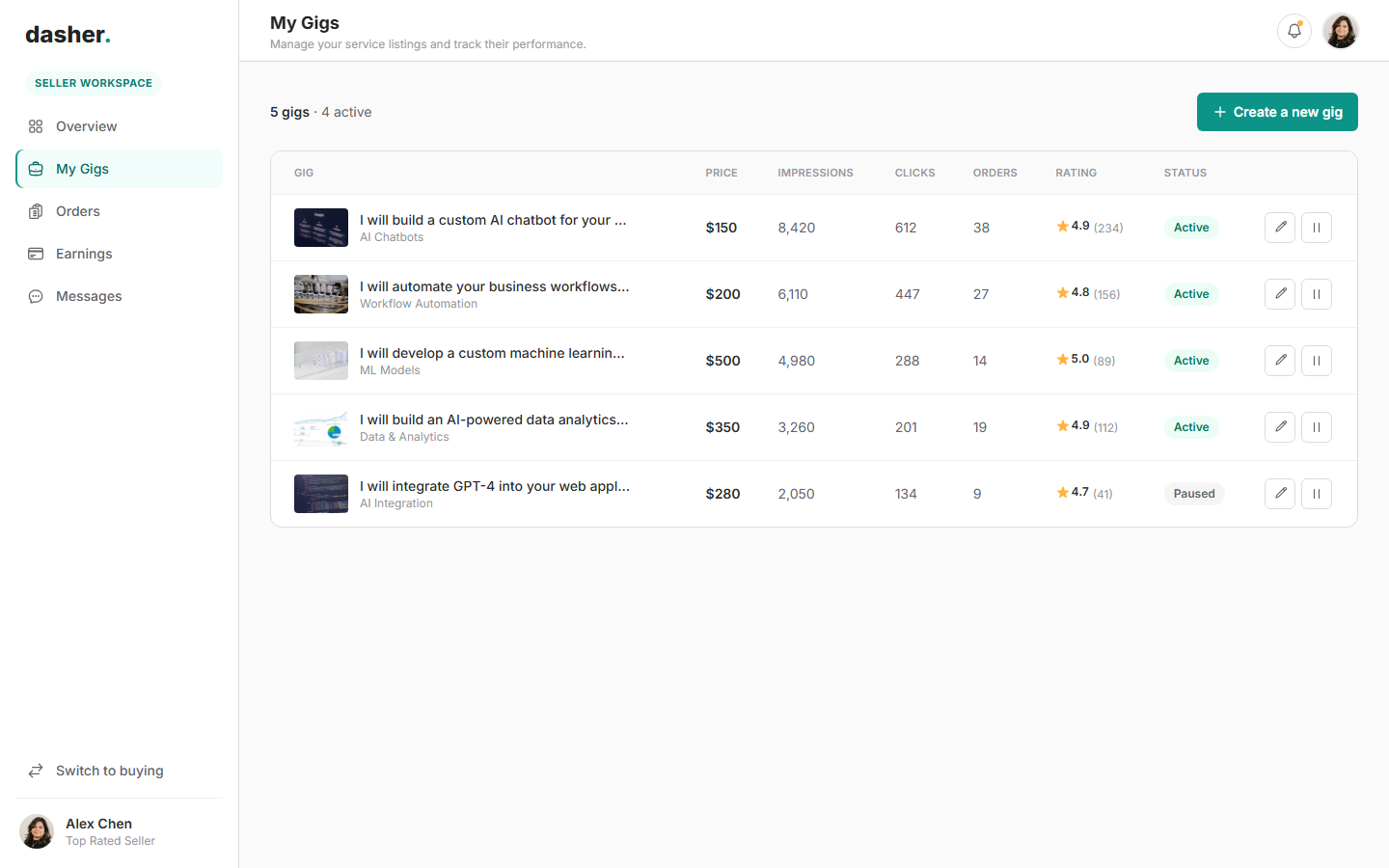
Task: Open the profile avatar menu in header
Action: coord(1341,31)
